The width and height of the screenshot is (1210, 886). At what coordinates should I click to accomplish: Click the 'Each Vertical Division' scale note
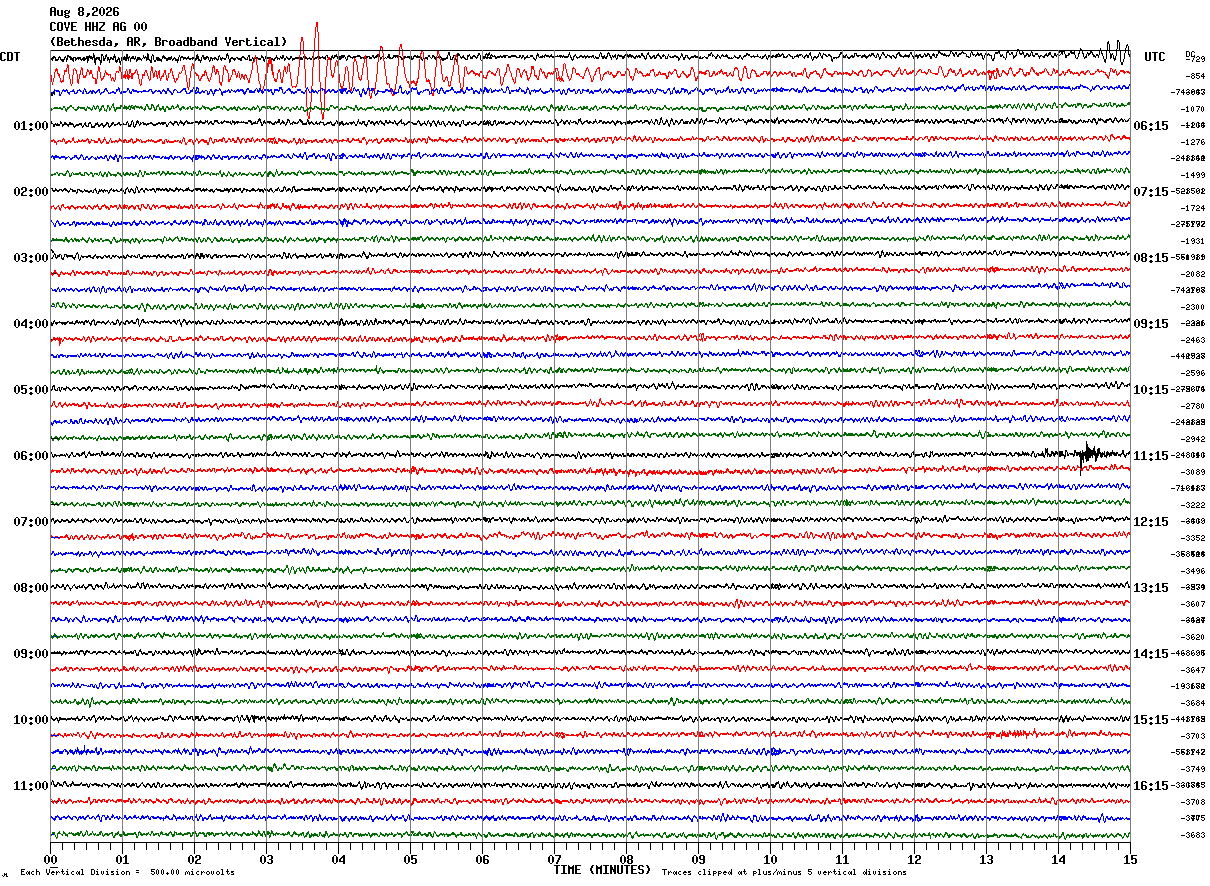click(127, 872)
